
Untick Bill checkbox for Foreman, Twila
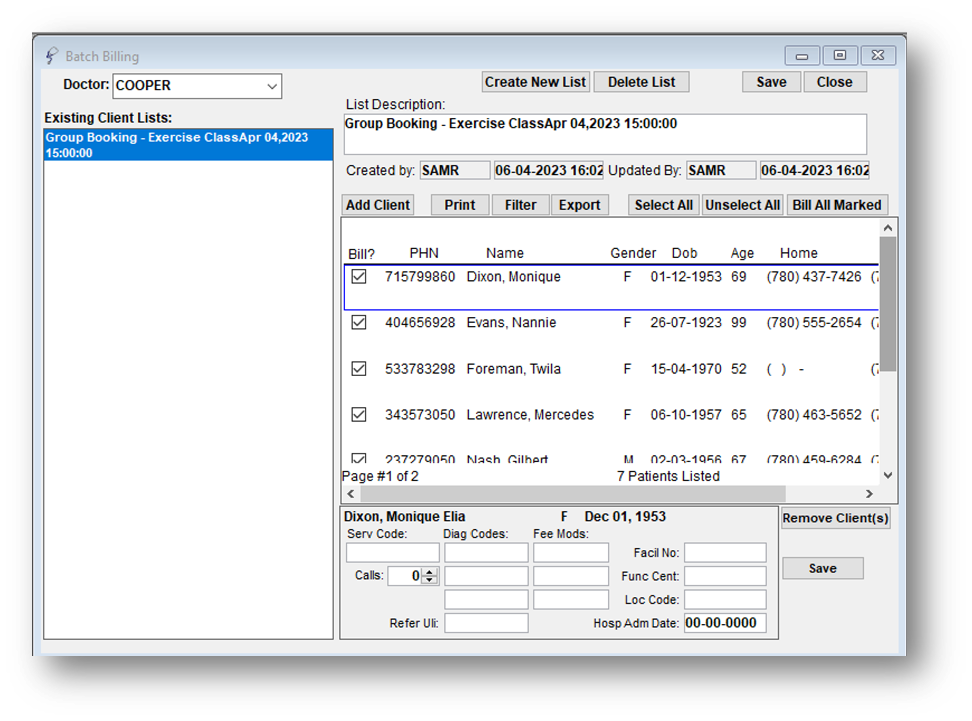(x=359, y=369)
